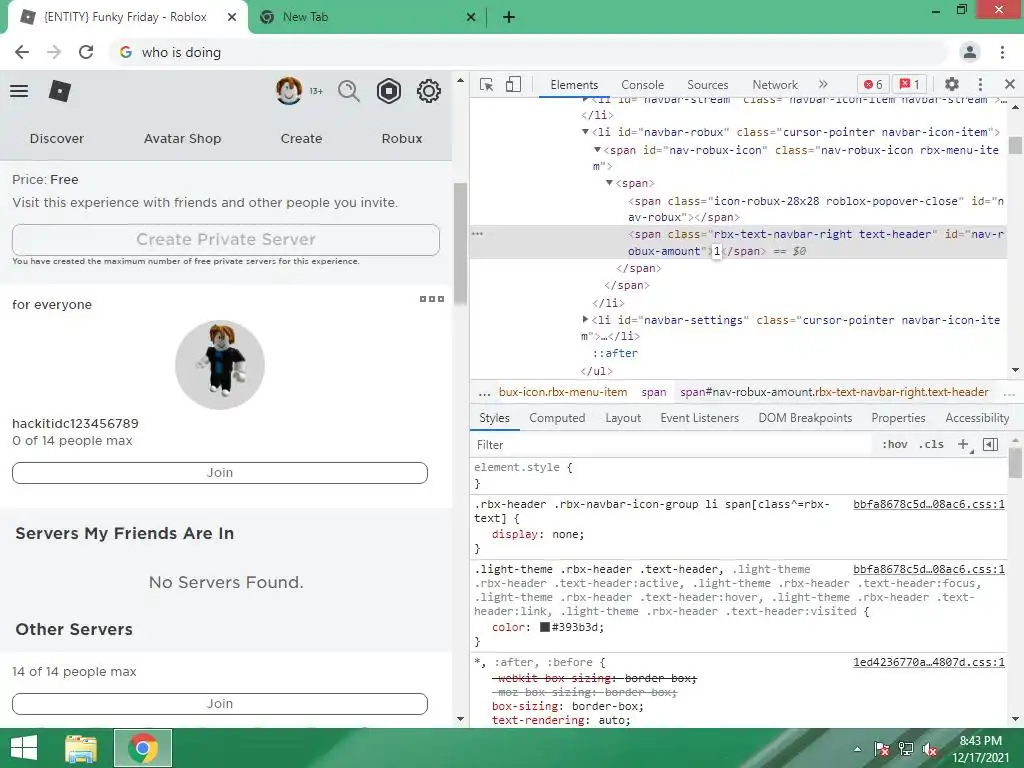Focus the Styles Filter input field
1024x768 pixels.
pos(673,445)
